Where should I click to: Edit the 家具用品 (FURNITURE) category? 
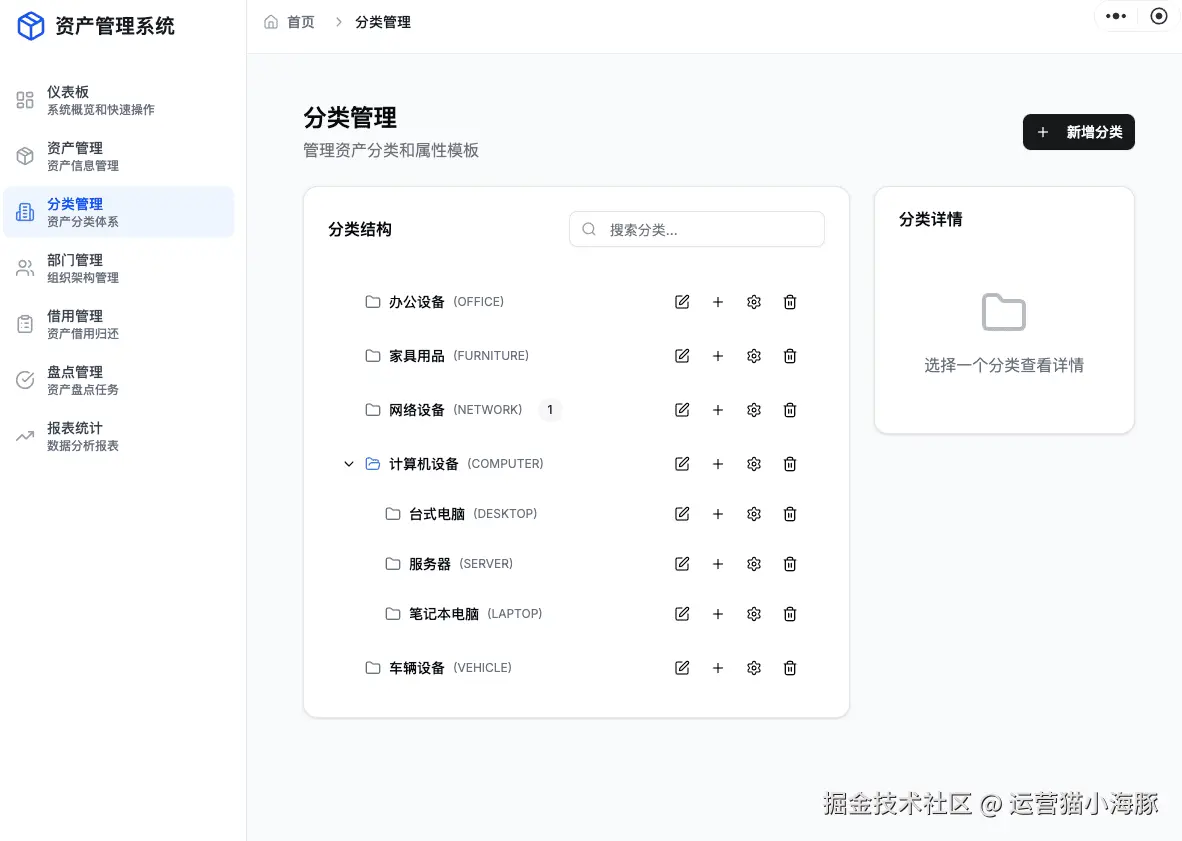682,356
